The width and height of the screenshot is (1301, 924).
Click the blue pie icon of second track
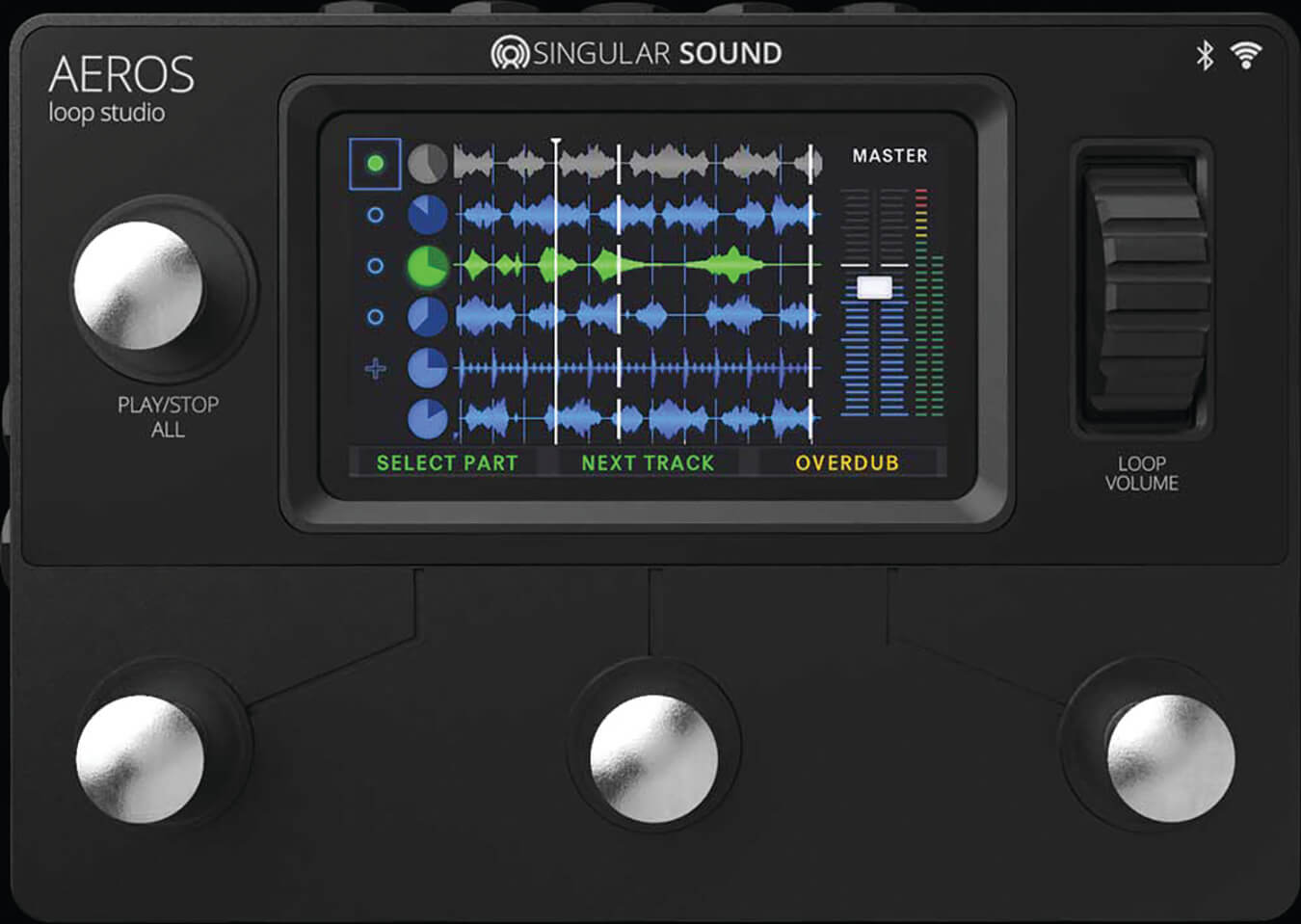tap(427, 215)
